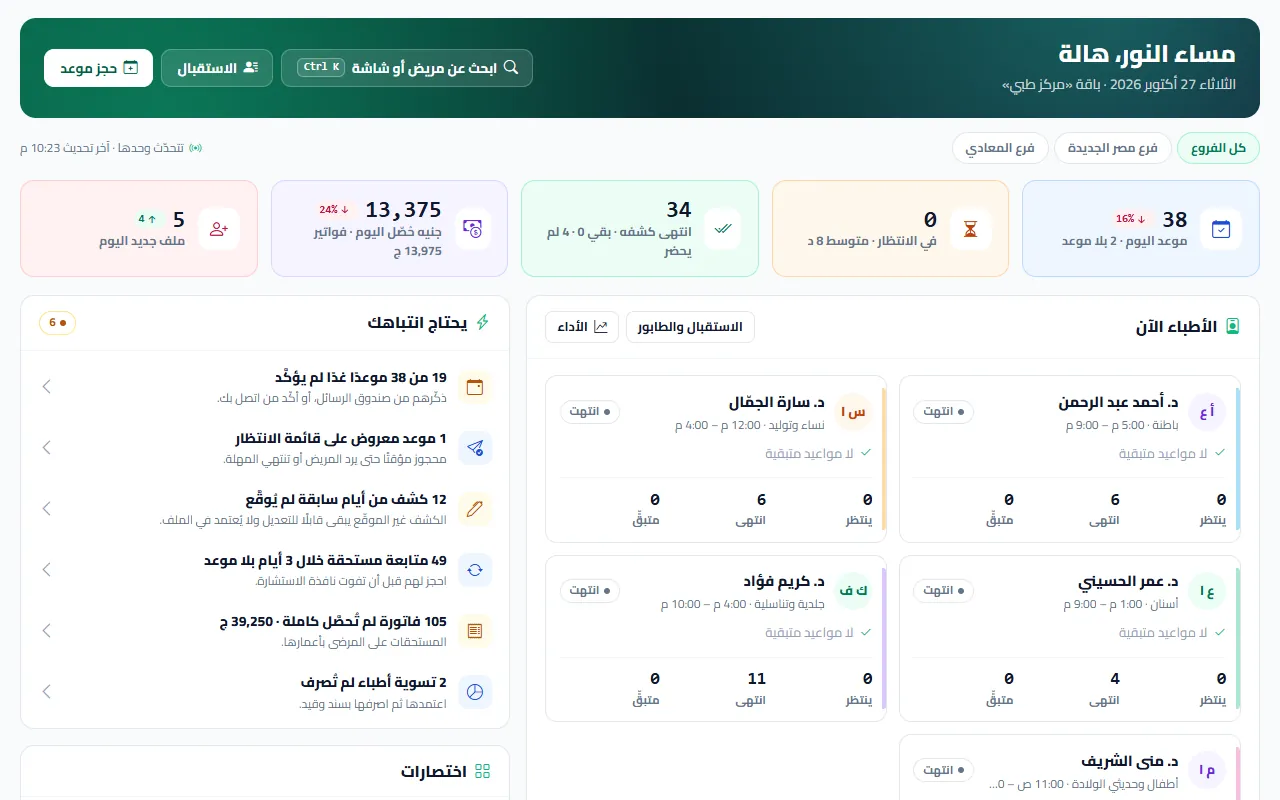Screen dimensions: 1280x800
Task: Click the "انتهت" status badge for د. منى الشريف
Action: point(943,770)
